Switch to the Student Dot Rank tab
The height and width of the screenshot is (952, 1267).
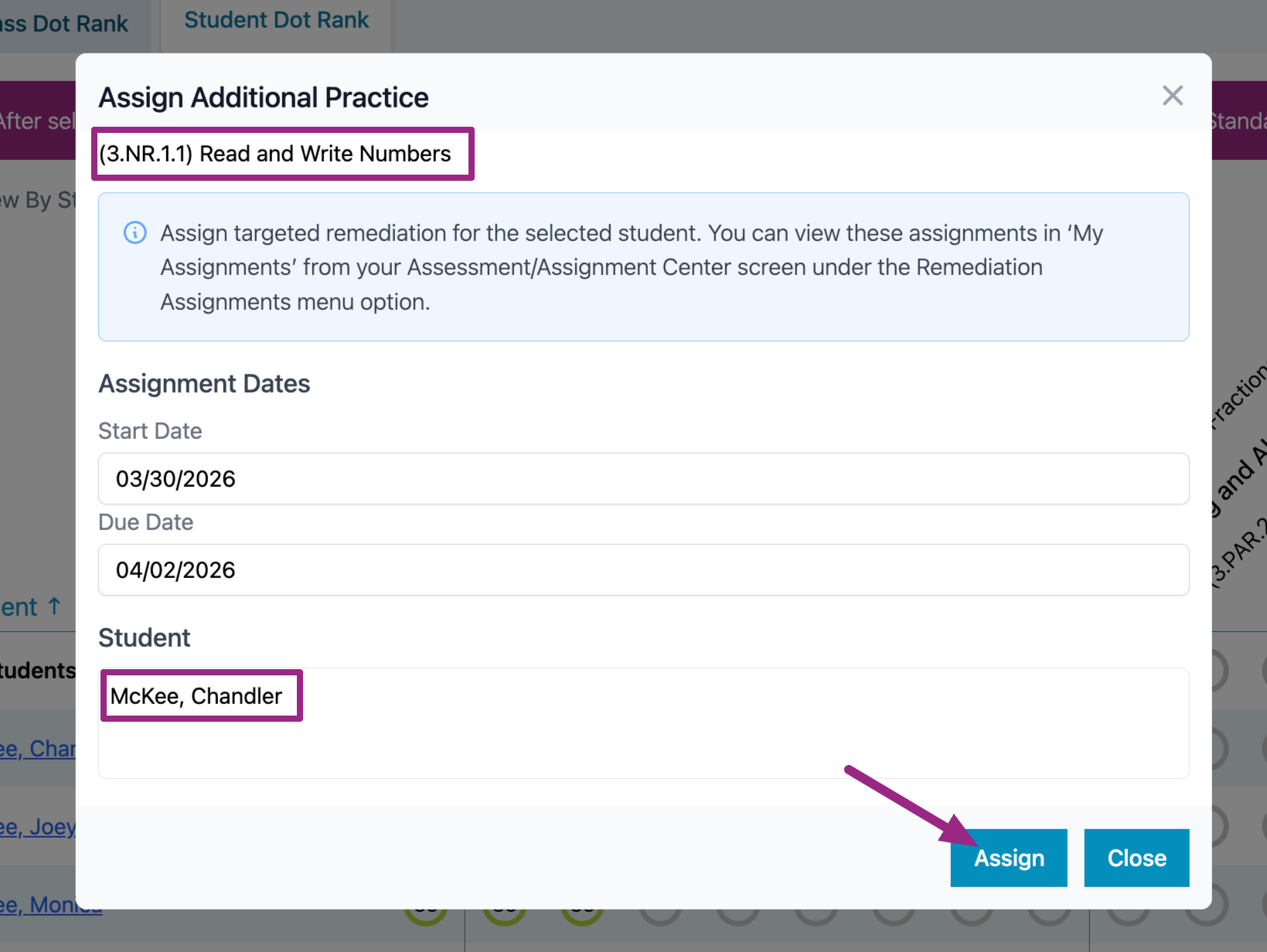tap(276, 21)
